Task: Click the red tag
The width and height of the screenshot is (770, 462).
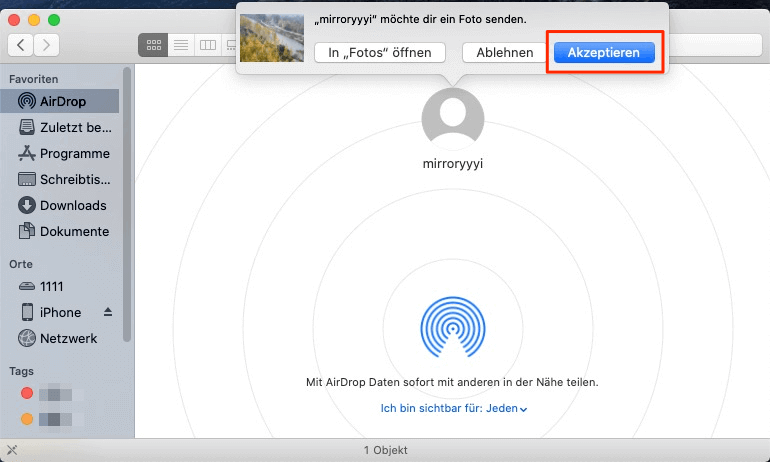Action: (x=27, y=393)
